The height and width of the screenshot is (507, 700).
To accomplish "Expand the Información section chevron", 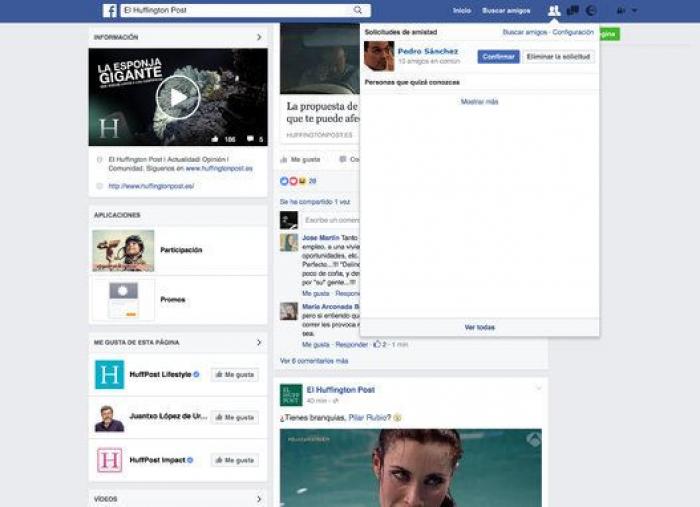I will click(x=259, y=37).
